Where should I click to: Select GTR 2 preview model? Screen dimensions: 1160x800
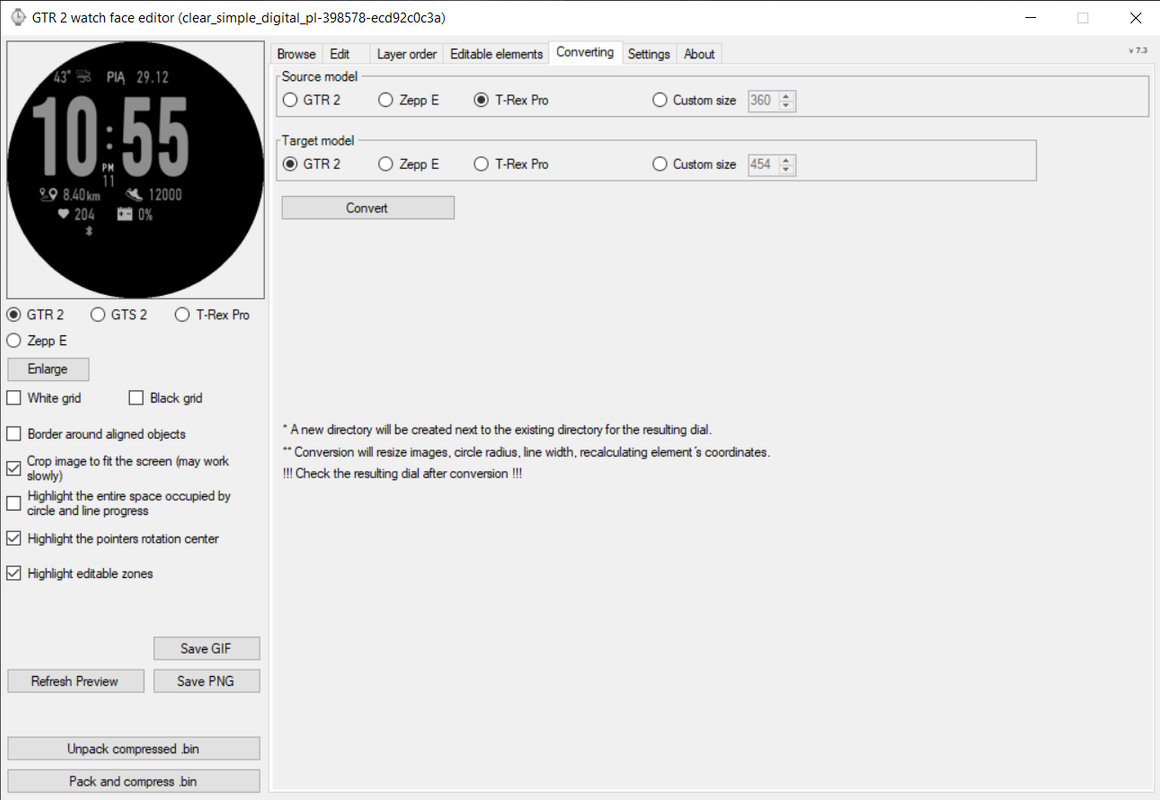tap(35, 315)
